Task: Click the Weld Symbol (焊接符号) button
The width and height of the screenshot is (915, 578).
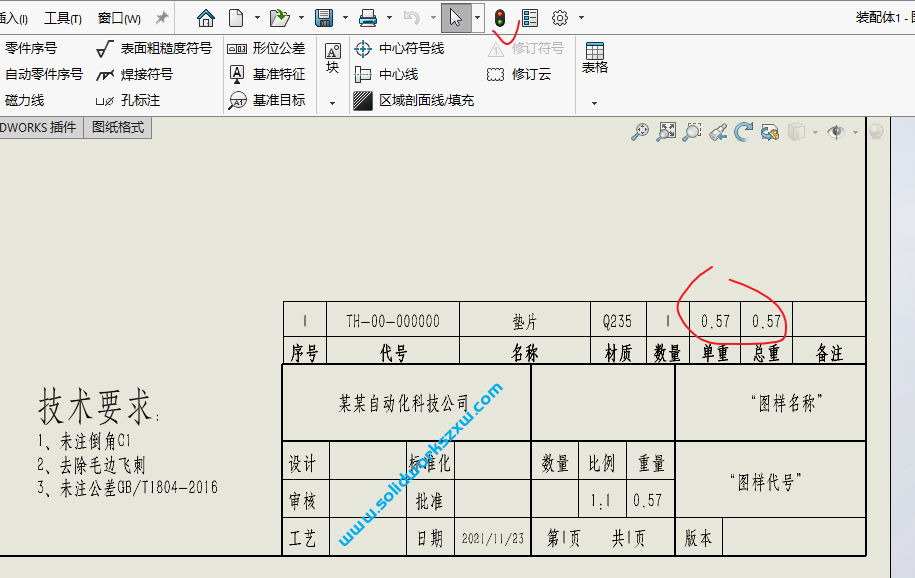Action: [134, 74]
